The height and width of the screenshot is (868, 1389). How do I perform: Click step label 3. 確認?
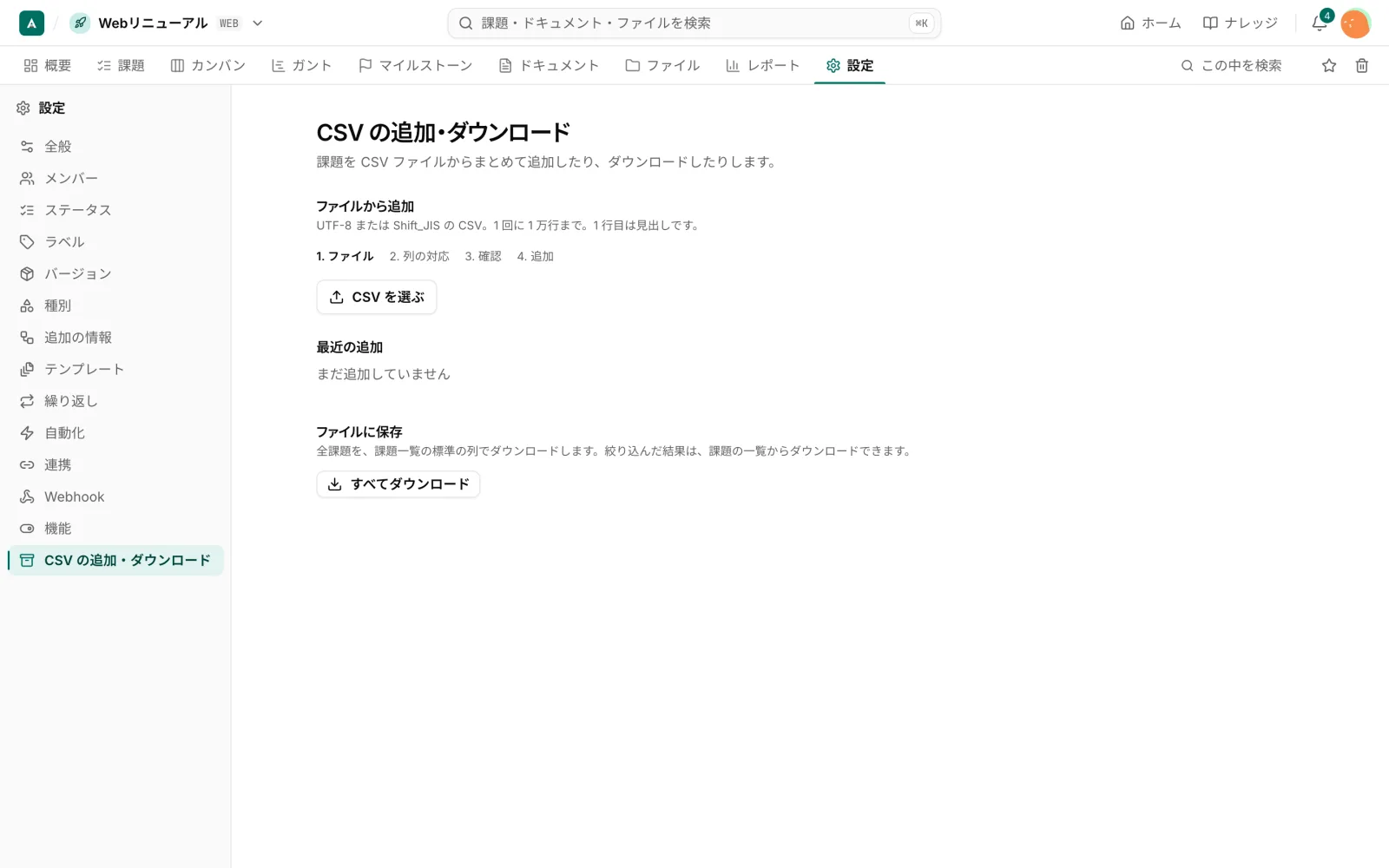(484, 256)
